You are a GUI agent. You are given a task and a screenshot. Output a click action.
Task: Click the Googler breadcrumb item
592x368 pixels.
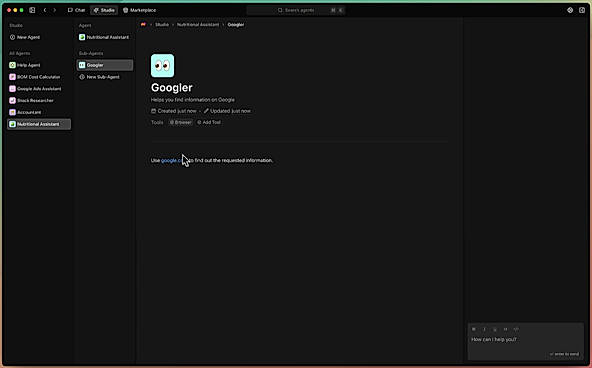pyautogui.click(x=236, y=25)
